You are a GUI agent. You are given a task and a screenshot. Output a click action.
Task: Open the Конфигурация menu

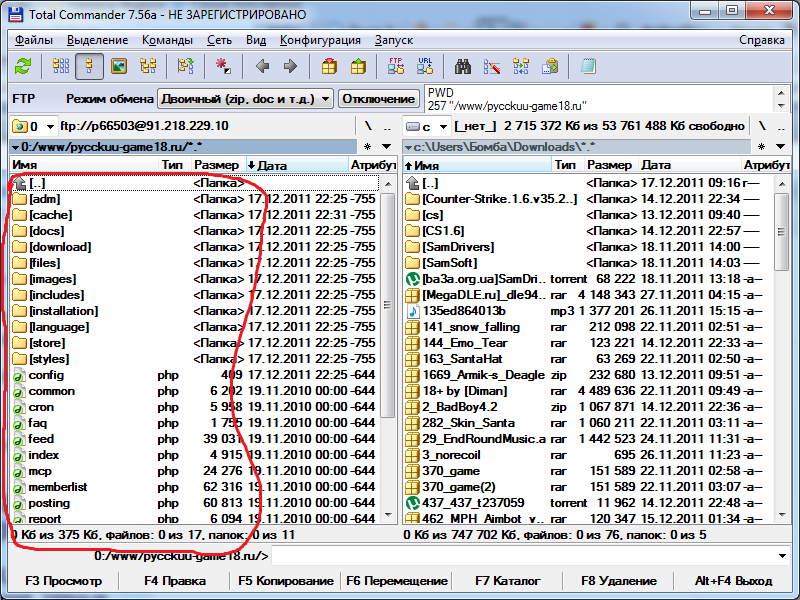pyautogui.click(x=320, y=40)
